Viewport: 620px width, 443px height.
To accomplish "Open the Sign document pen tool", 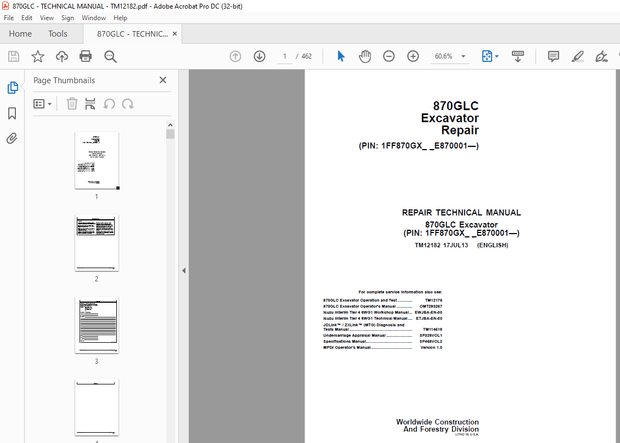I will [601, 57].
